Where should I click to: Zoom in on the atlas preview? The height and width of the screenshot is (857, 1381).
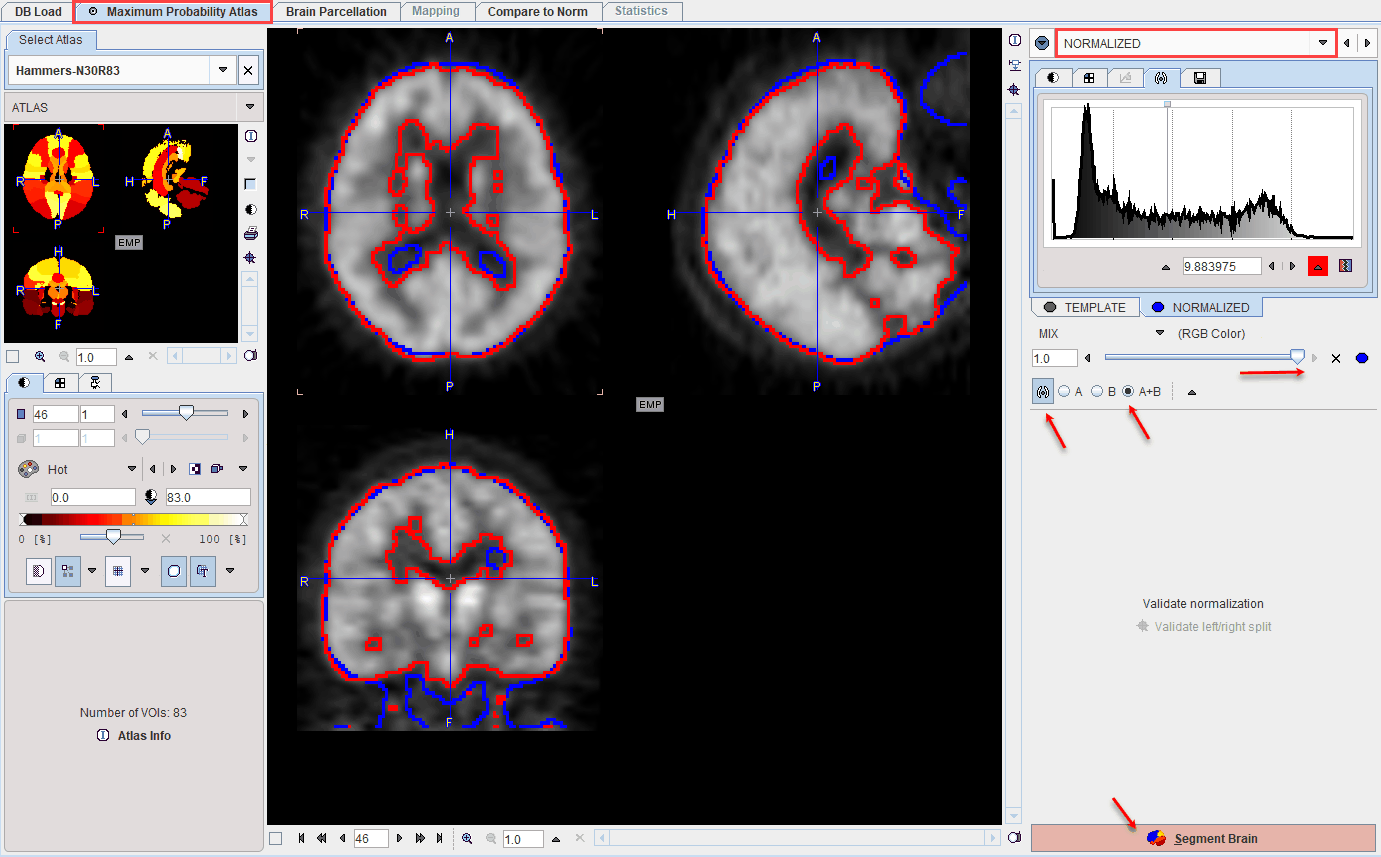pos(40,356)
